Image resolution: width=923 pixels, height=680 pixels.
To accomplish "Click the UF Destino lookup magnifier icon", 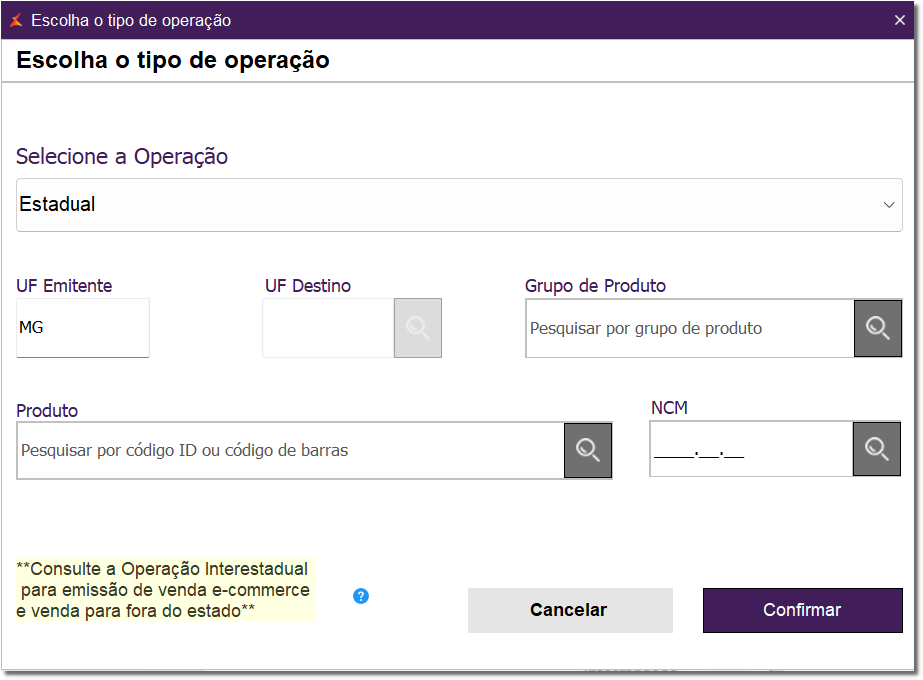I will click(417, 328).
